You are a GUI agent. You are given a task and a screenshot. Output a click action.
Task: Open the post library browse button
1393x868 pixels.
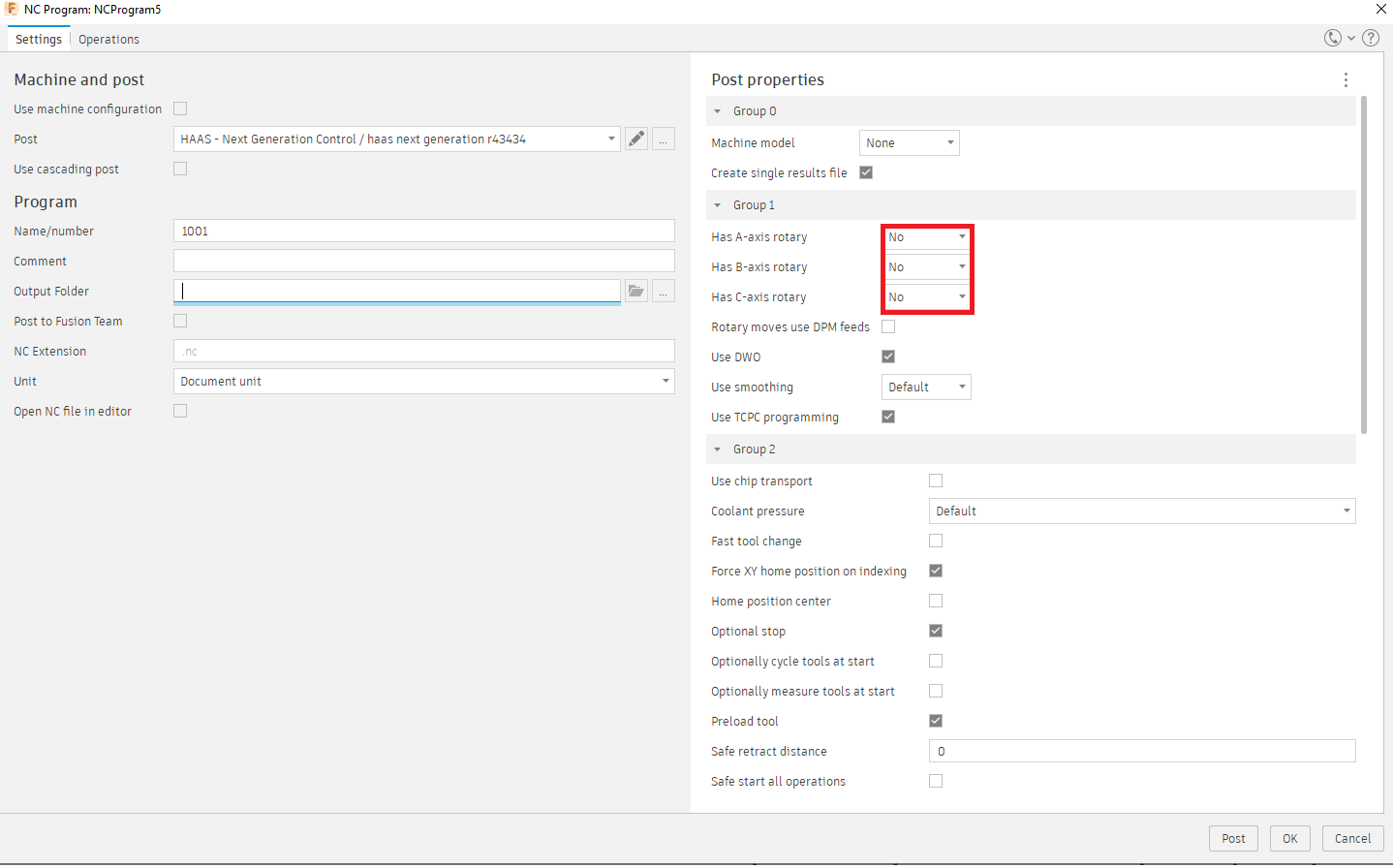(664, 139)
